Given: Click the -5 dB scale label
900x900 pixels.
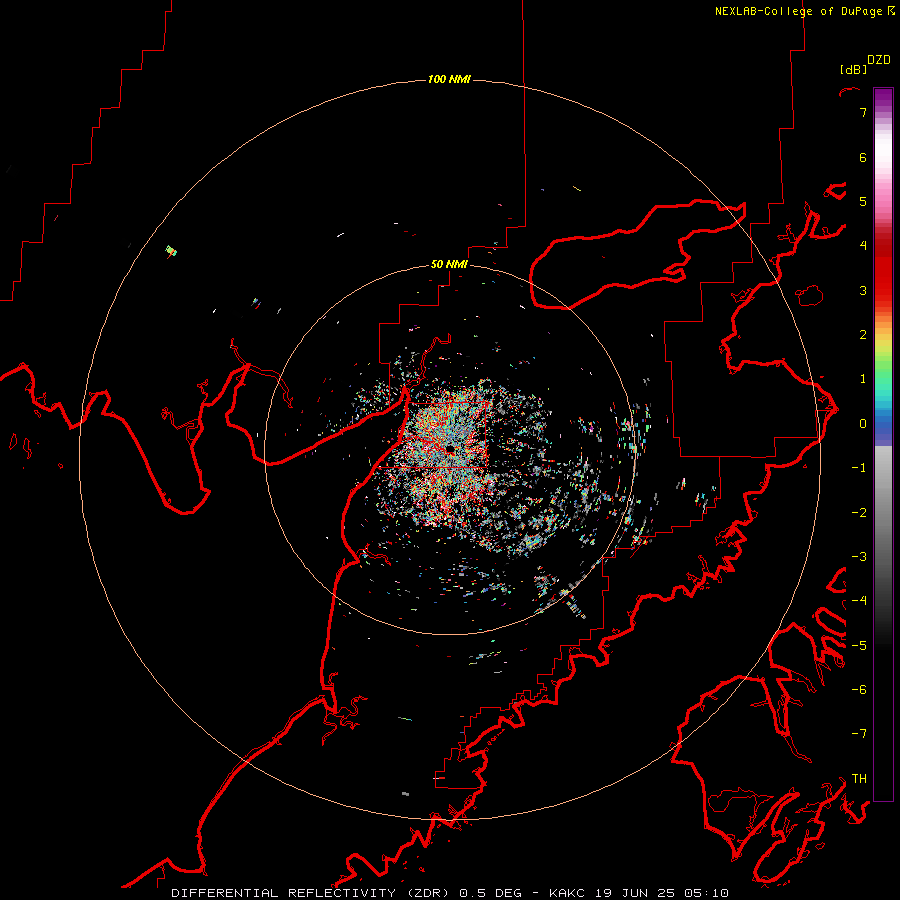Looking at the screenshot, I should [x=859, y=646].
